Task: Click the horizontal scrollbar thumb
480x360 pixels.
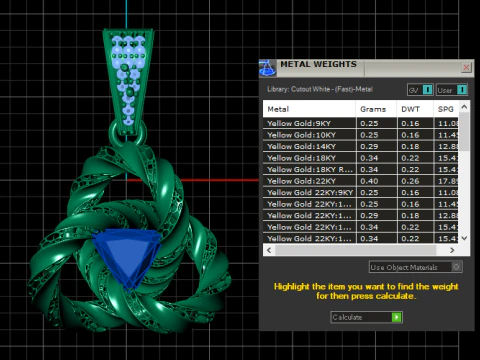Action: pyautogui.click(x=356, y=250)
